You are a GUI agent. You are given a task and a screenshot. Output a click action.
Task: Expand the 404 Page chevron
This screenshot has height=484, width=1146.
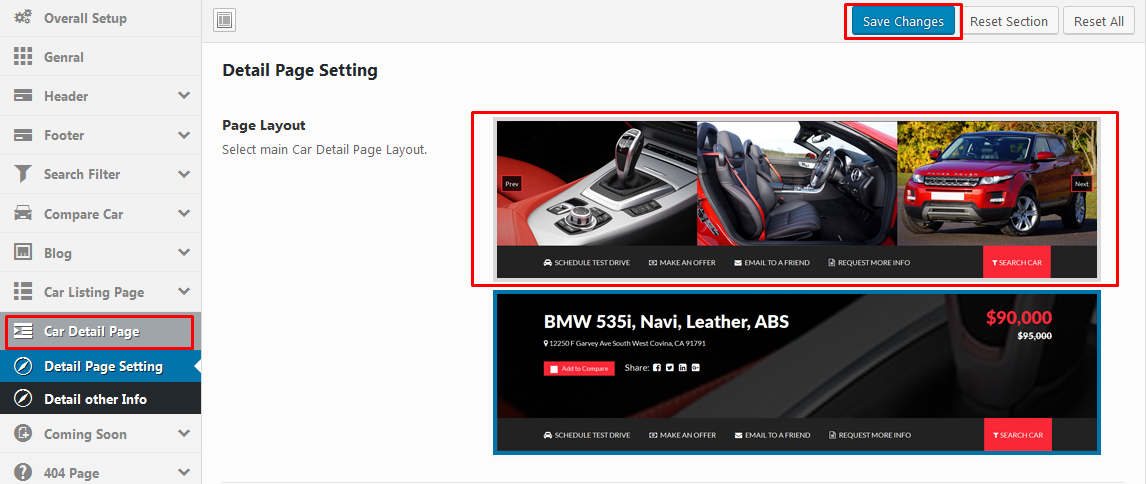pos(184,472)
